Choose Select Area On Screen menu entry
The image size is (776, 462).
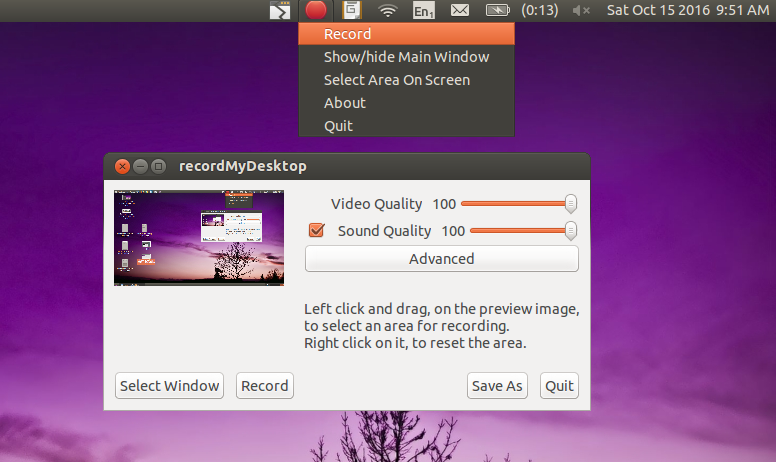click(x=406, y=80)
